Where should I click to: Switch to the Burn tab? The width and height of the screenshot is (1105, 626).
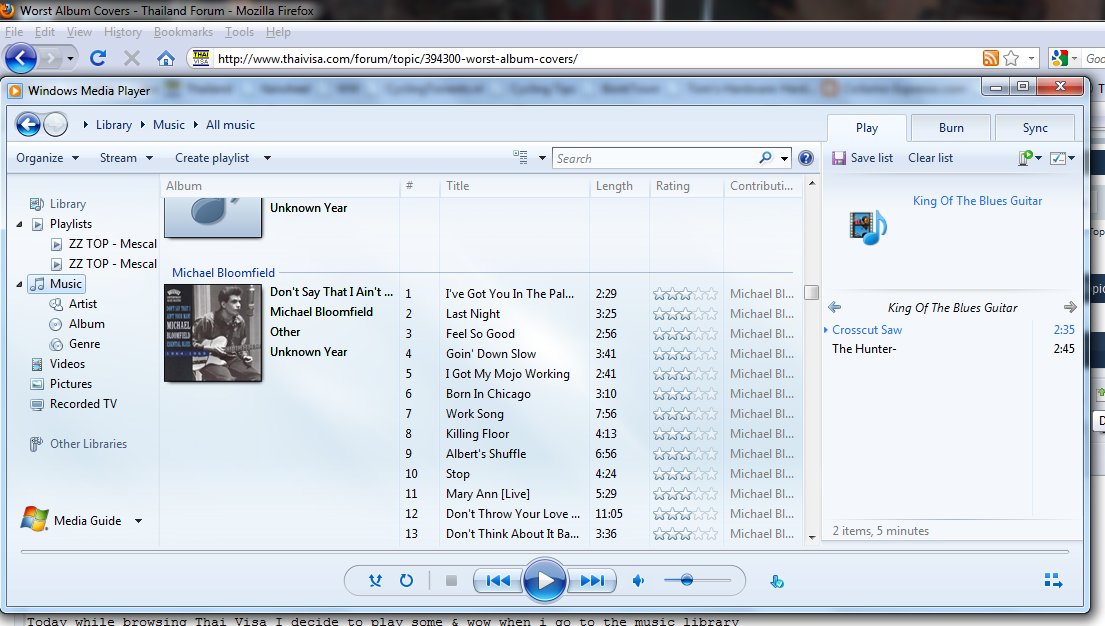click(951, 128)
